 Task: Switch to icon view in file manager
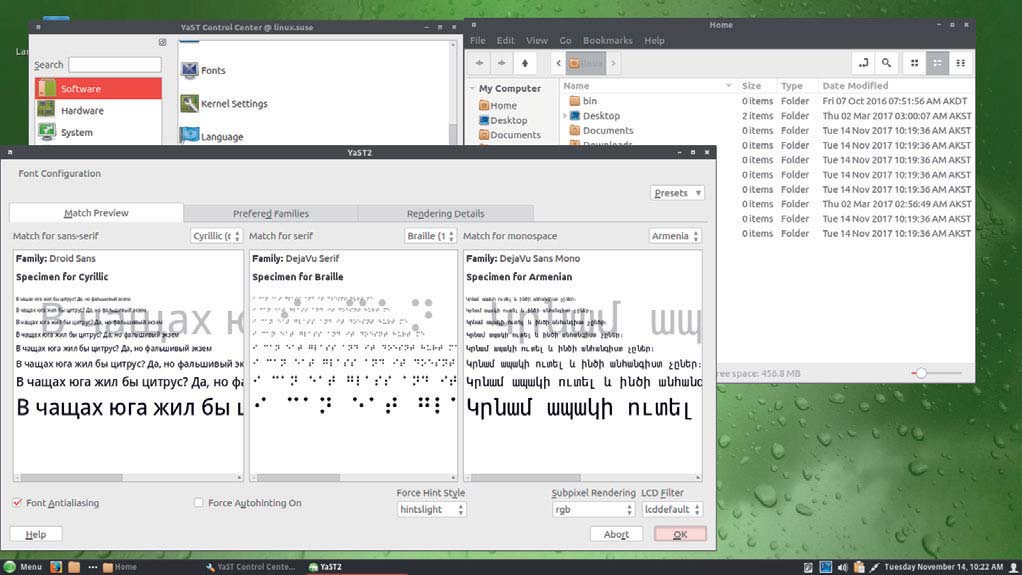pos(914,63)
